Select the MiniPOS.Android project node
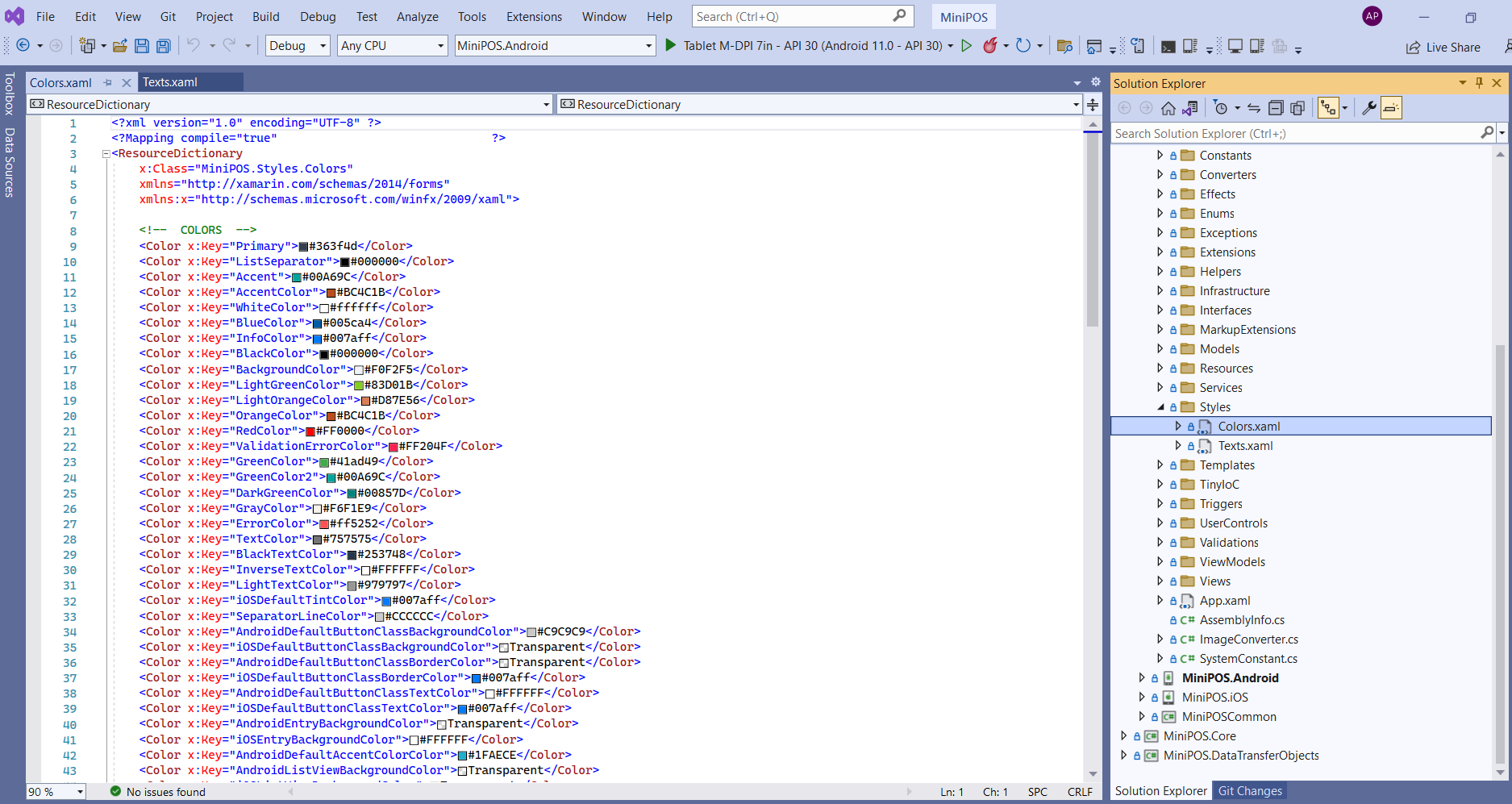The image size is (1512, 804). tap(1230, 678)
